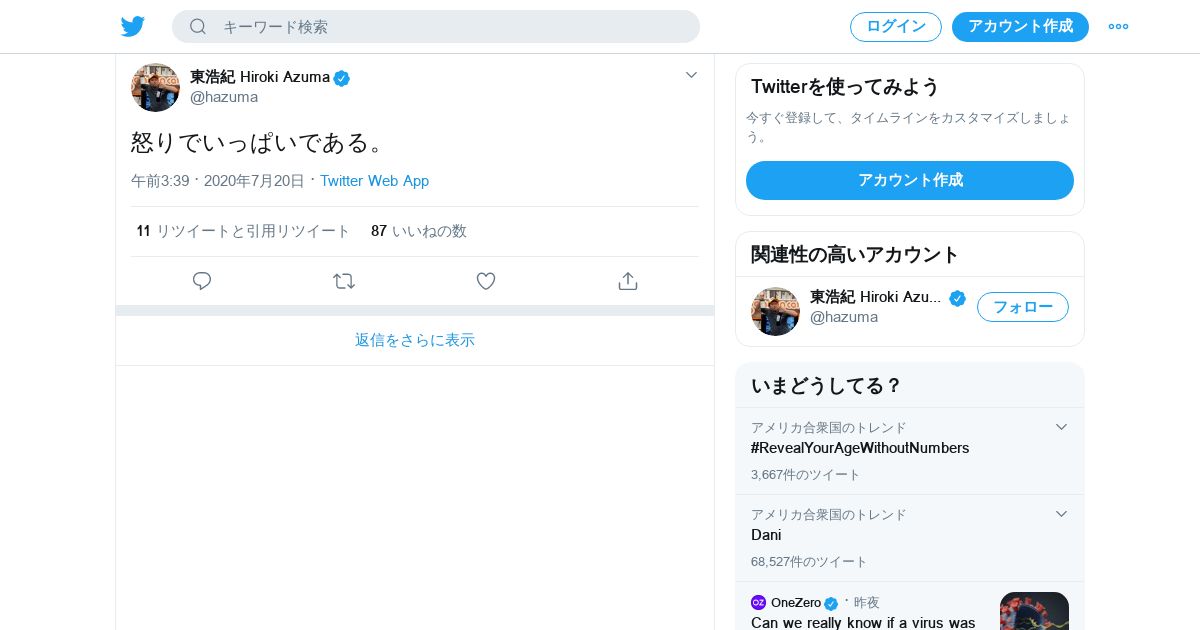
Task: Click the large アカウント作成 sidebar button
Action: pyautogui.click(x=910, y=180)
